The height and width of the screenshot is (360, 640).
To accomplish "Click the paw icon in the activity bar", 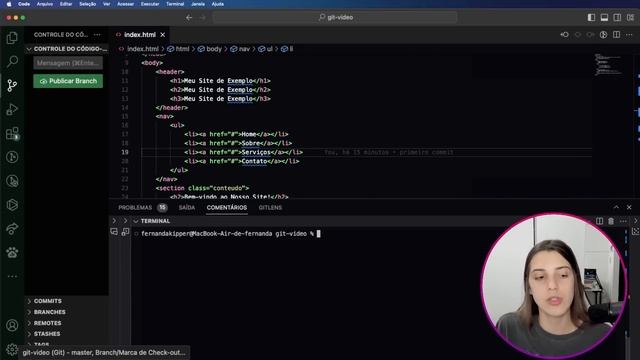I will coord(12,253).
